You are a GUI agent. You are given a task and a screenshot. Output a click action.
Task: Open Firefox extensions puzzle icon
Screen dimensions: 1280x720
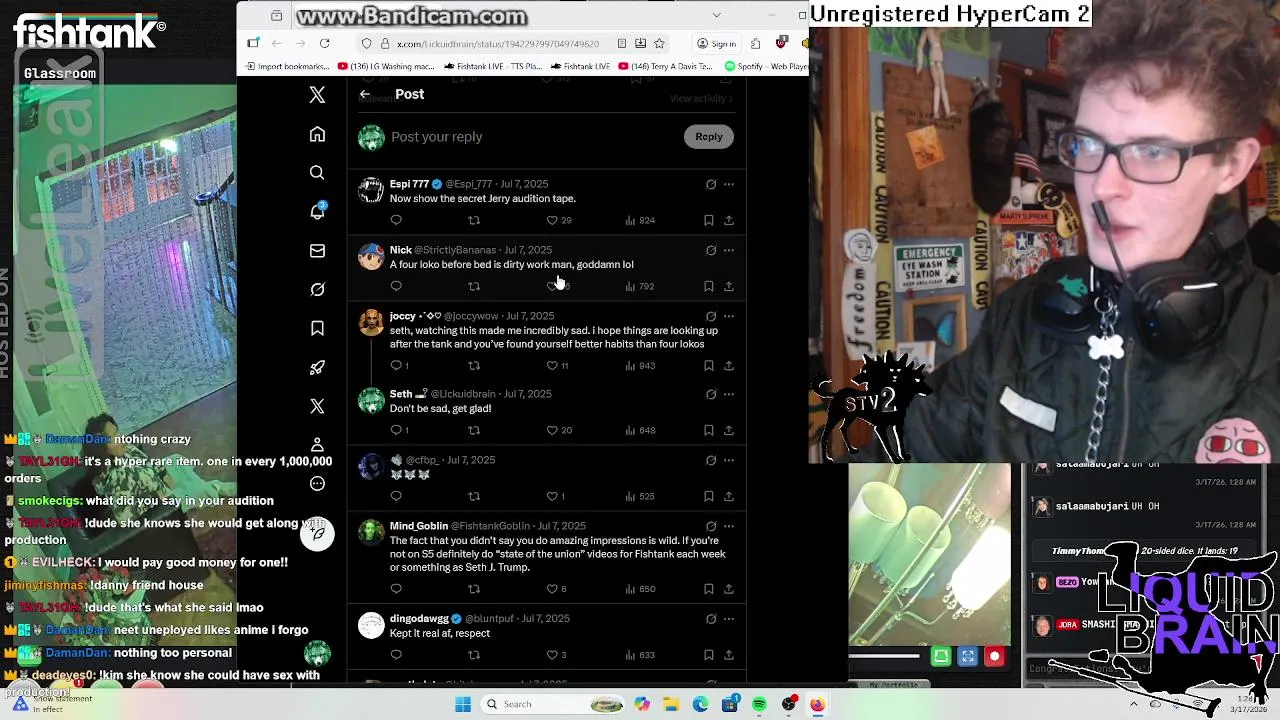tap(755, 43)
